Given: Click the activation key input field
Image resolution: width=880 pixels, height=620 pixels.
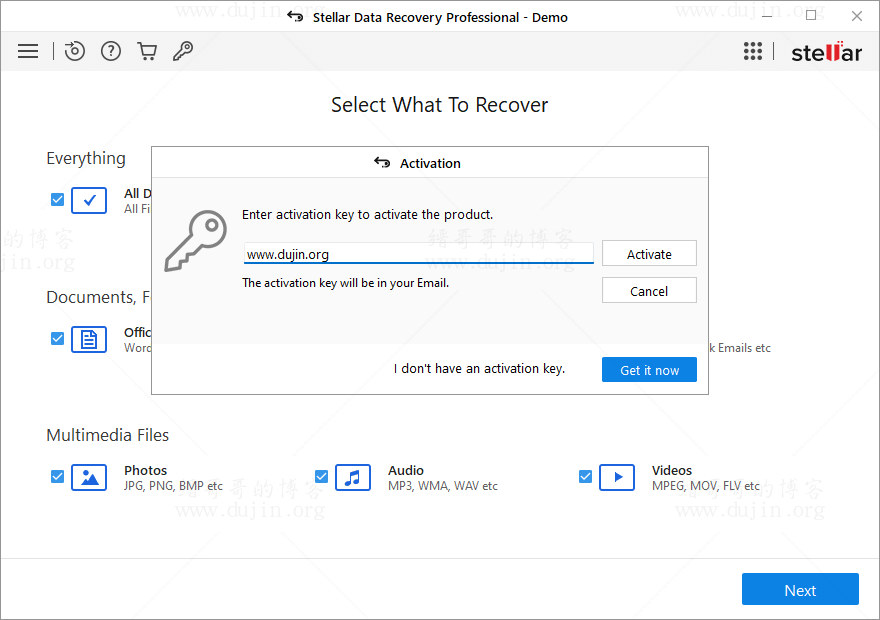Looking at the screenshot, I should (419, 254).
